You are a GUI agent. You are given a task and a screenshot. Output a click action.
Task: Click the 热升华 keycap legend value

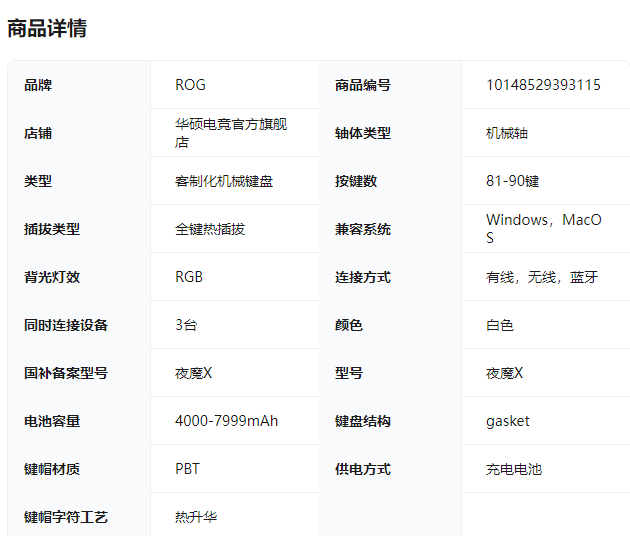[196, 517]
